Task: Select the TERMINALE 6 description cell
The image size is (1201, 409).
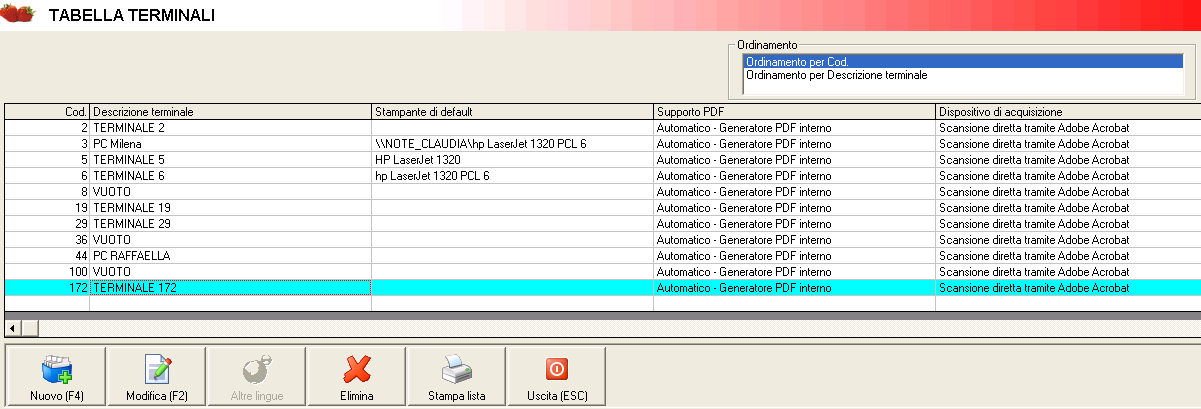Action: (x=231, y=176)
